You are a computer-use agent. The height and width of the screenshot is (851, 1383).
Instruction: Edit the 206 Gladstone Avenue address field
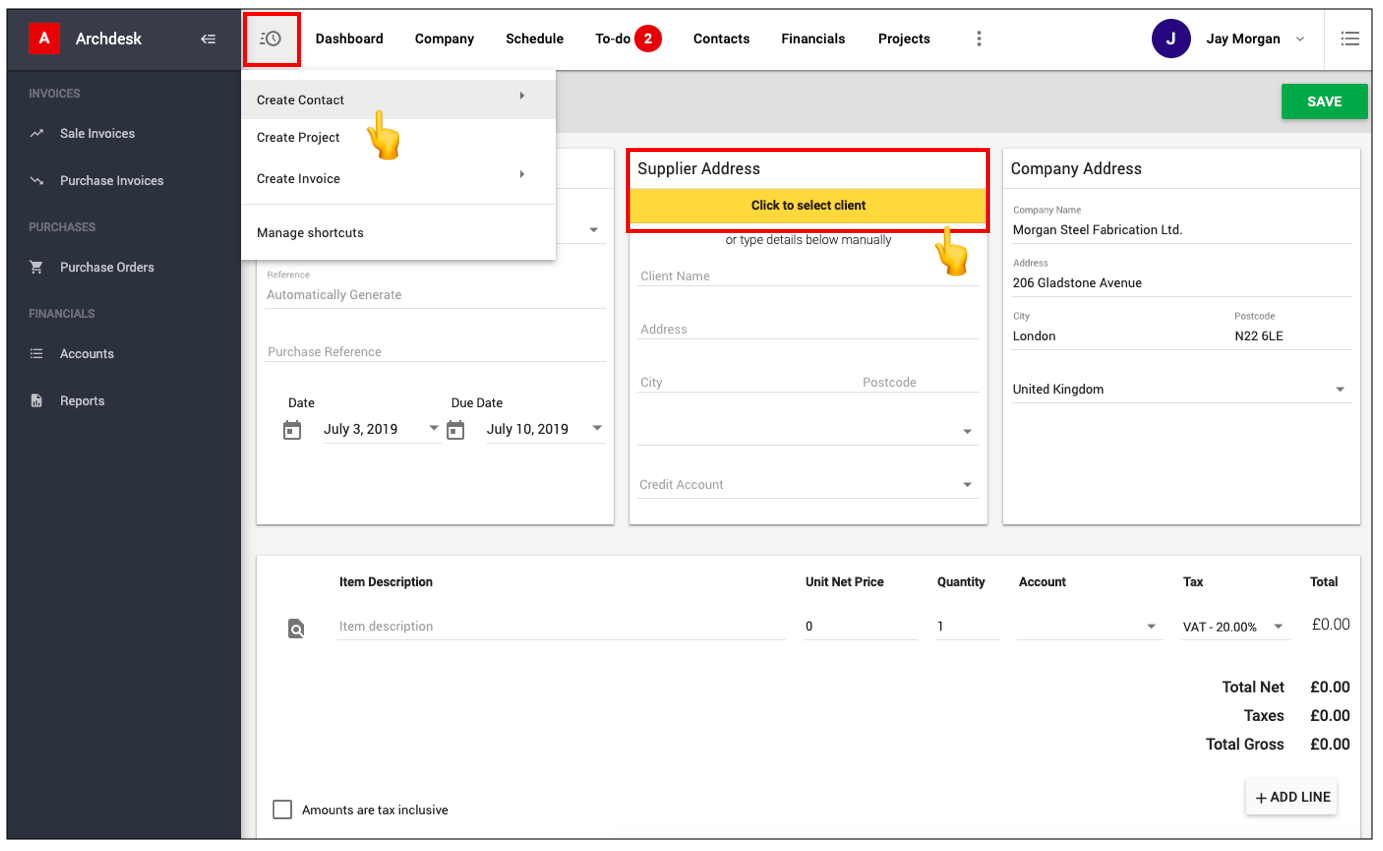[x=1181, y=283]
